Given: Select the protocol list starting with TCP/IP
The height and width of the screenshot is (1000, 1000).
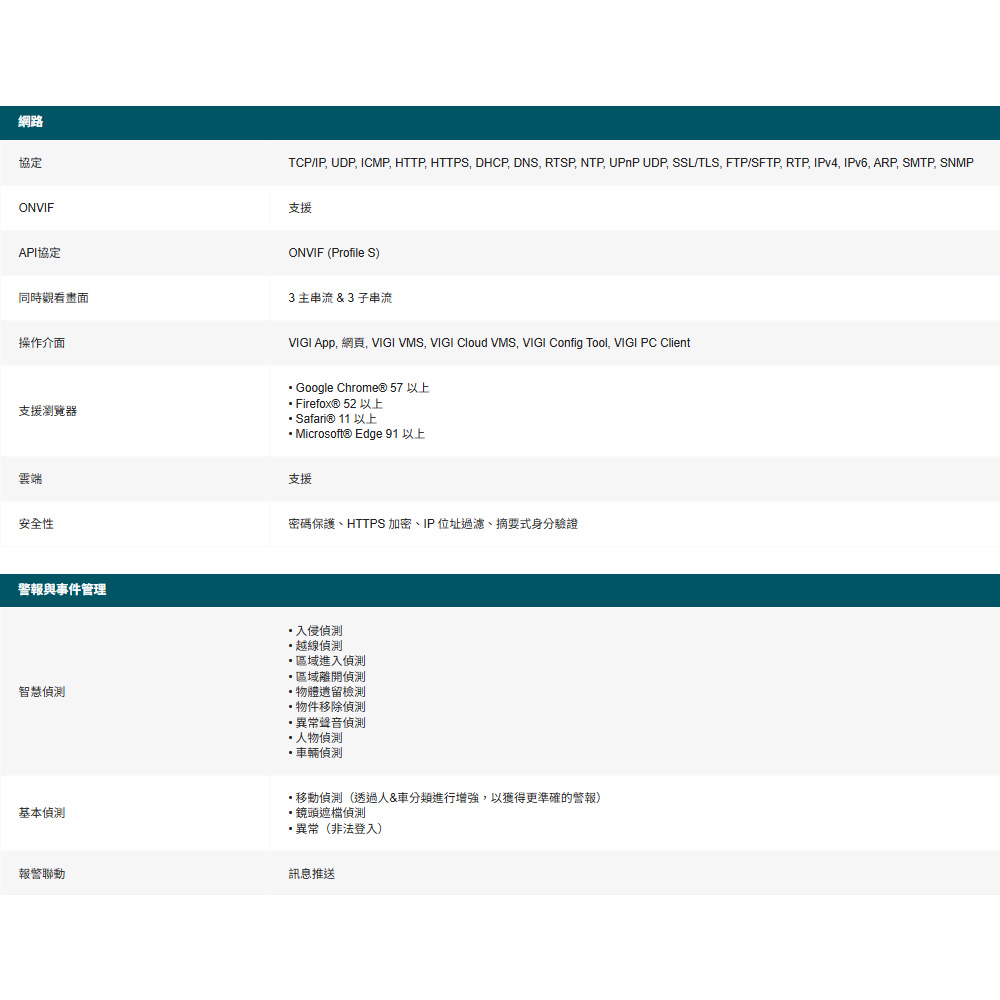Looking at the screenshot, I should [x=630, y=163].
